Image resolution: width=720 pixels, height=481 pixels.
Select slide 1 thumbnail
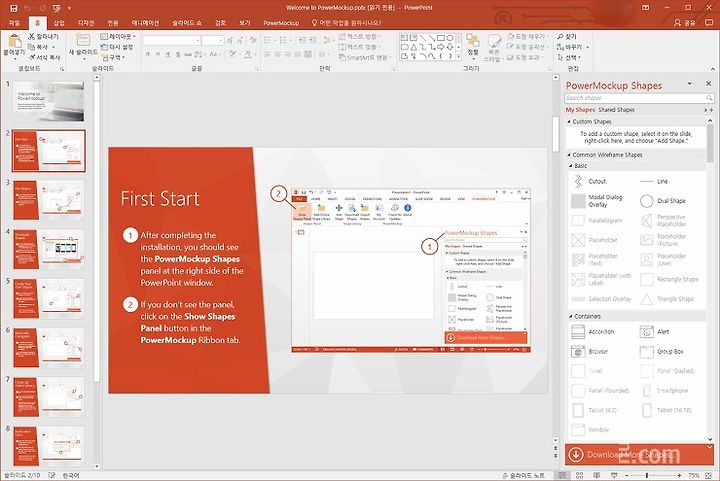coord(48,101)
